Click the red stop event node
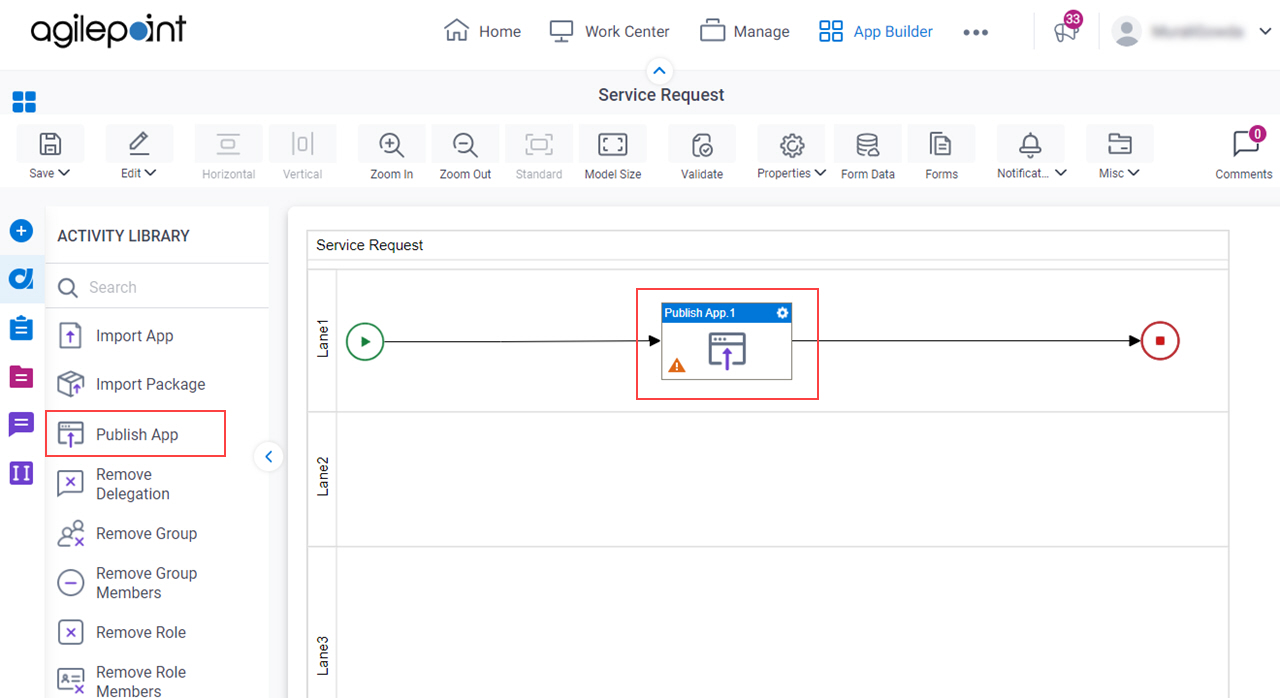This screenshot has height=698, width=1280. coord(1160,340)
